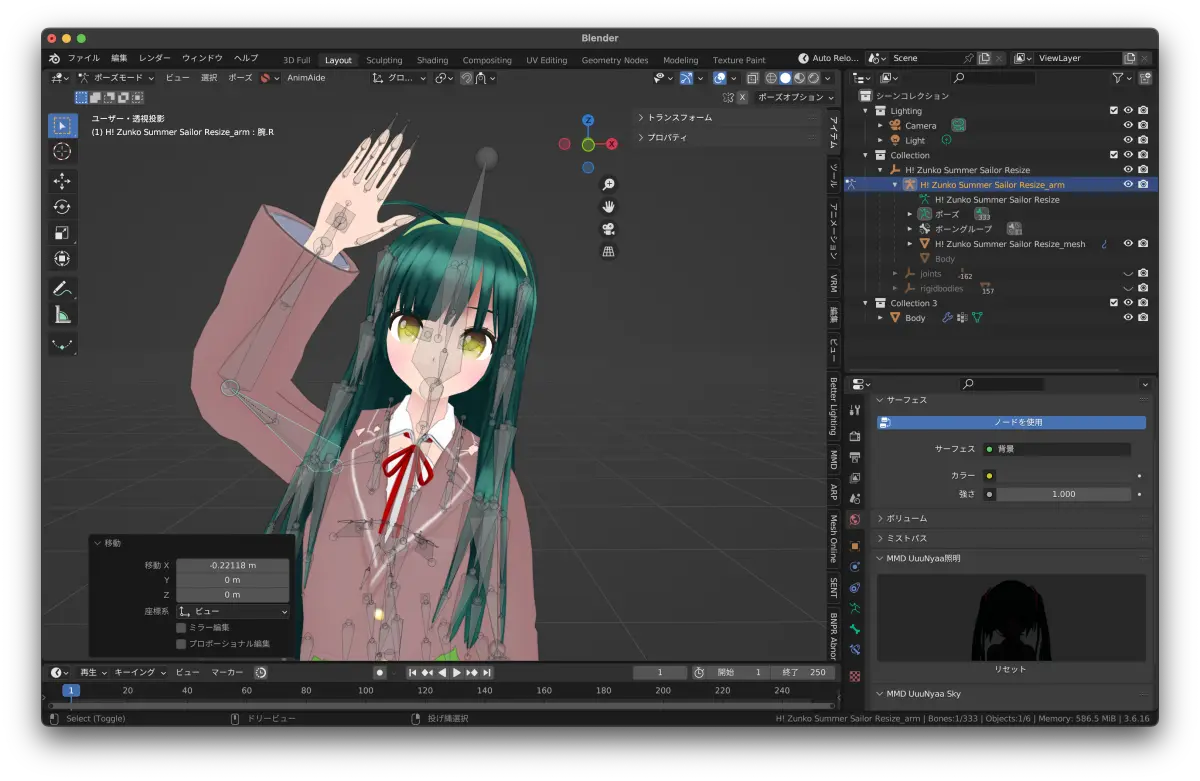
Task: Hide the Light object in viewport
Action: (1128, 141)
